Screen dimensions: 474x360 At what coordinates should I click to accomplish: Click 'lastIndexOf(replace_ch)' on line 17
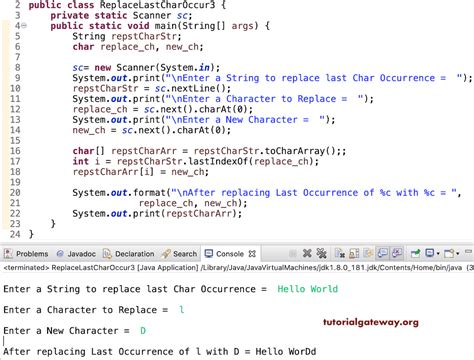(251, 161)
